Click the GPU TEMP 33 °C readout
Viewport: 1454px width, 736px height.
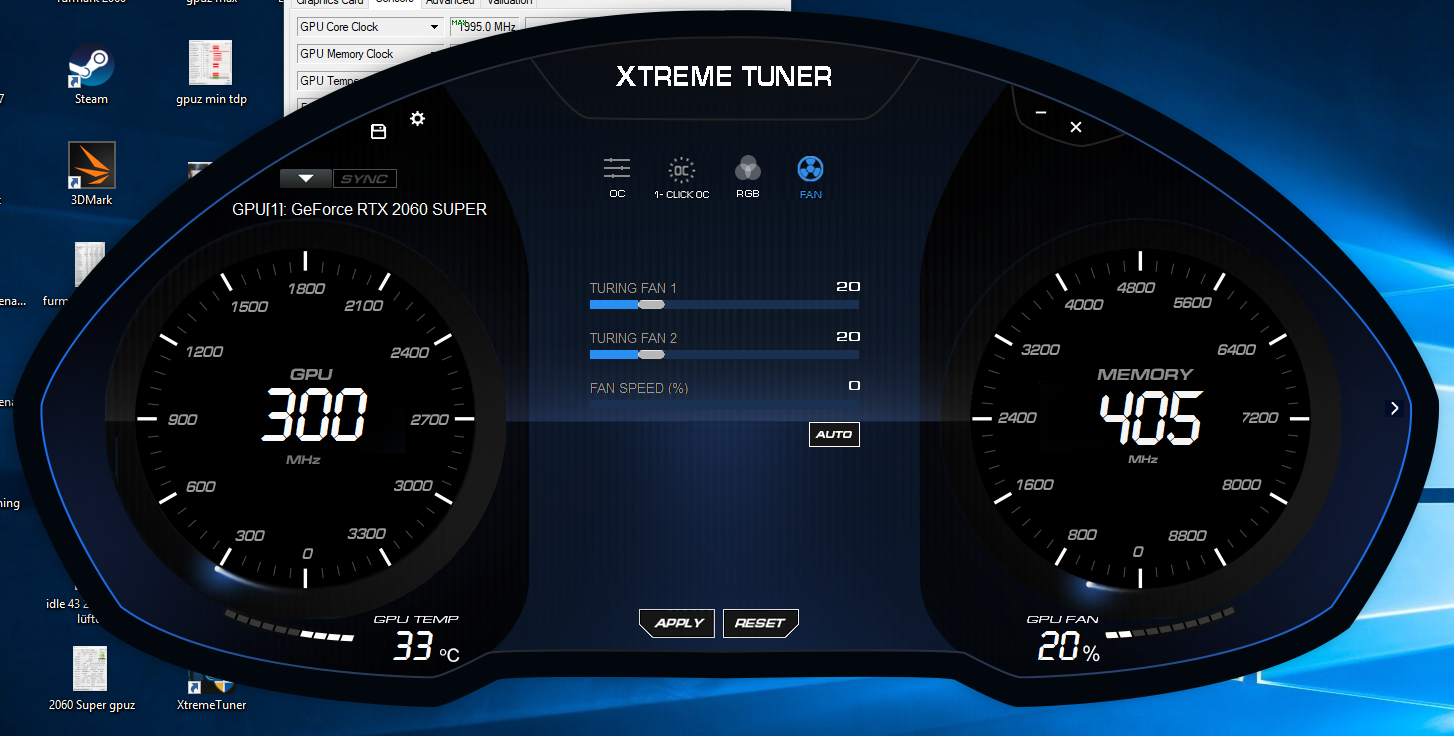(x=426, y=647)
